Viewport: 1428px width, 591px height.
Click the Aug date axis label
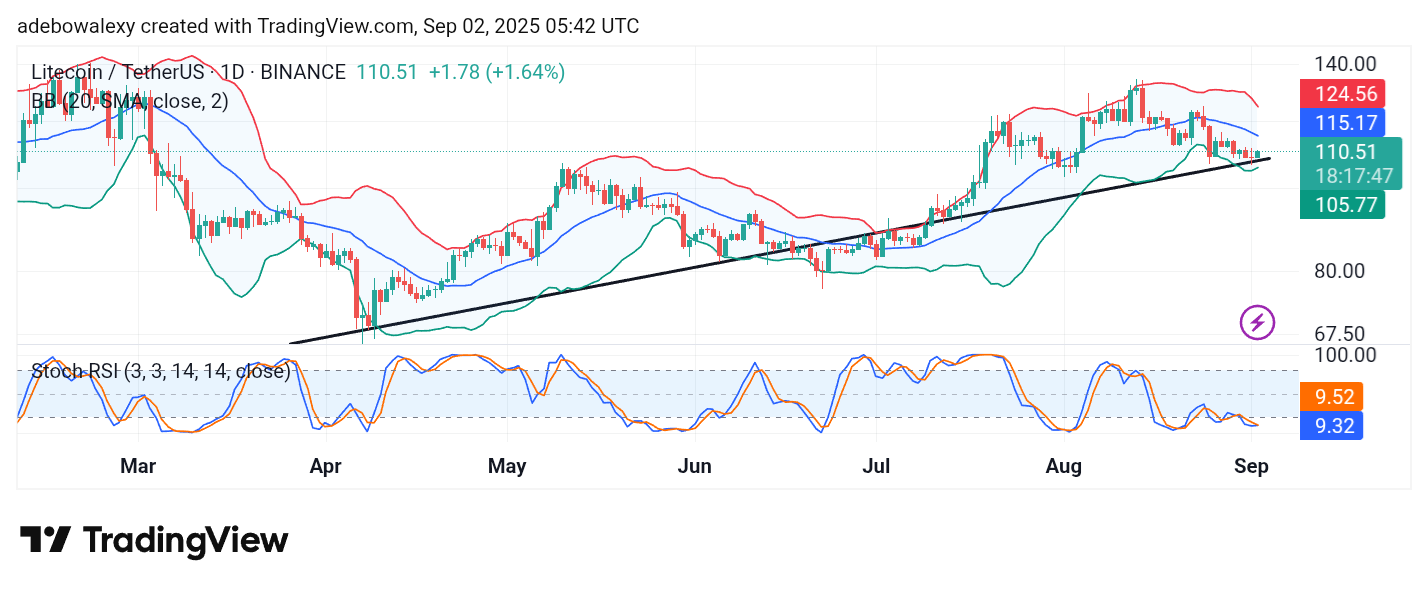(x=1064, y=466)
